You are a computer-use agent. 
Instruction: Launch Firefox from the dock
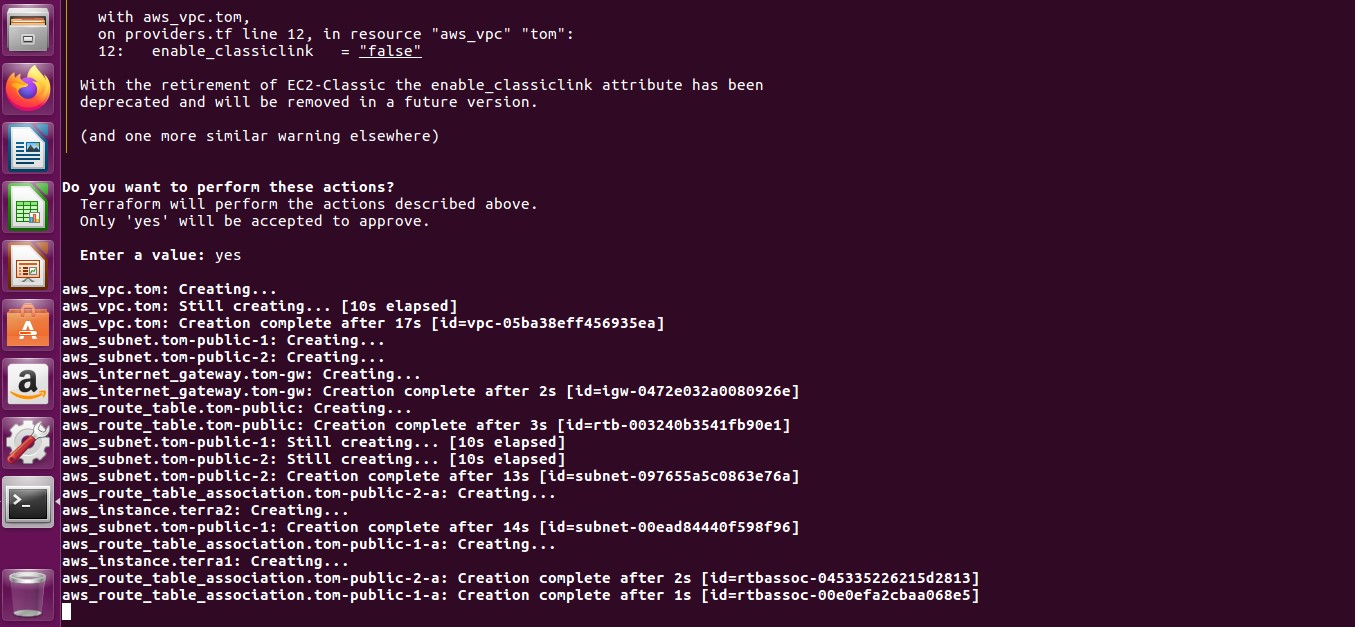pyautogui.click(x=27, y=88)
